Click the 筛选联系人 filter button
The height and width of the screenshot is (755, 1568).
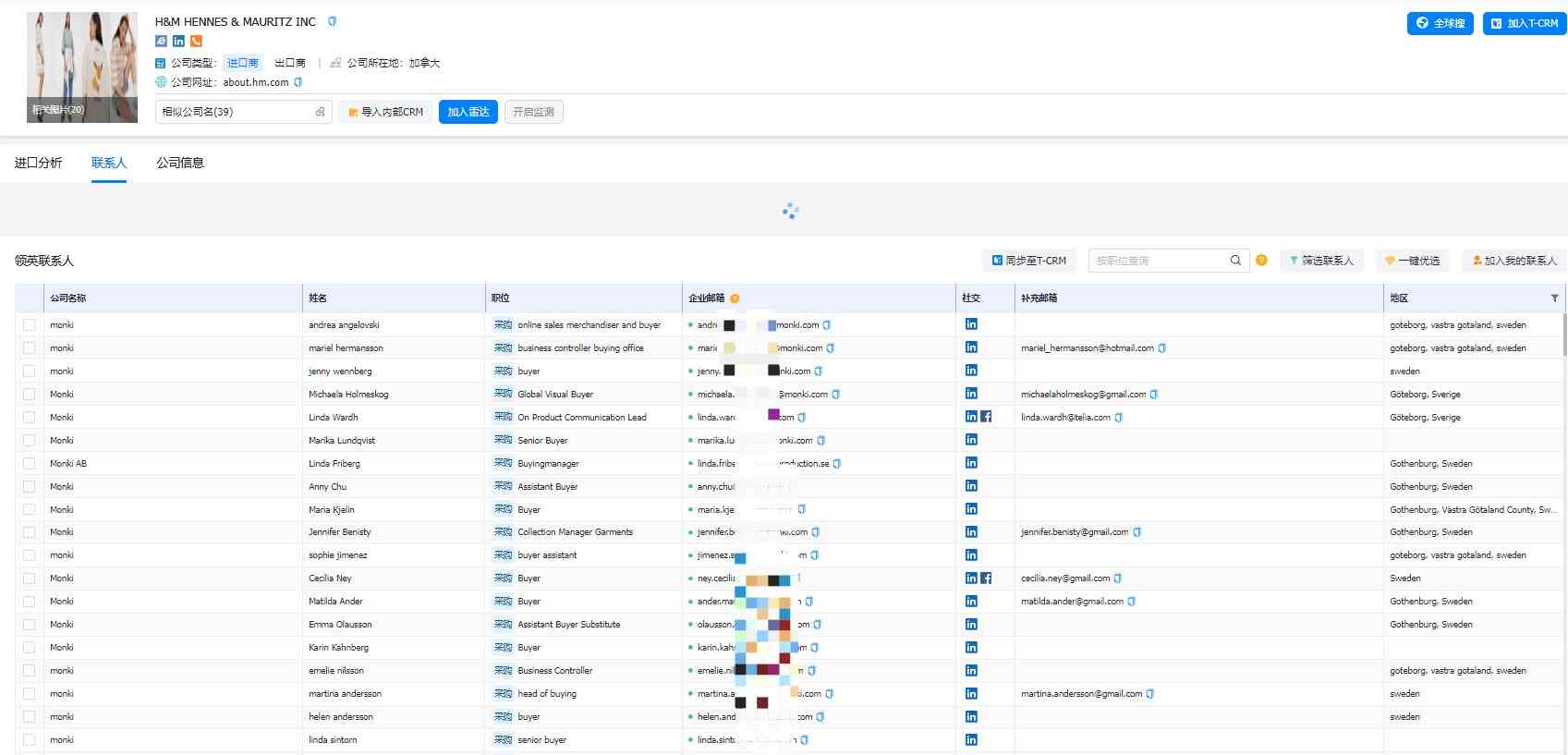pos(1321,261)
